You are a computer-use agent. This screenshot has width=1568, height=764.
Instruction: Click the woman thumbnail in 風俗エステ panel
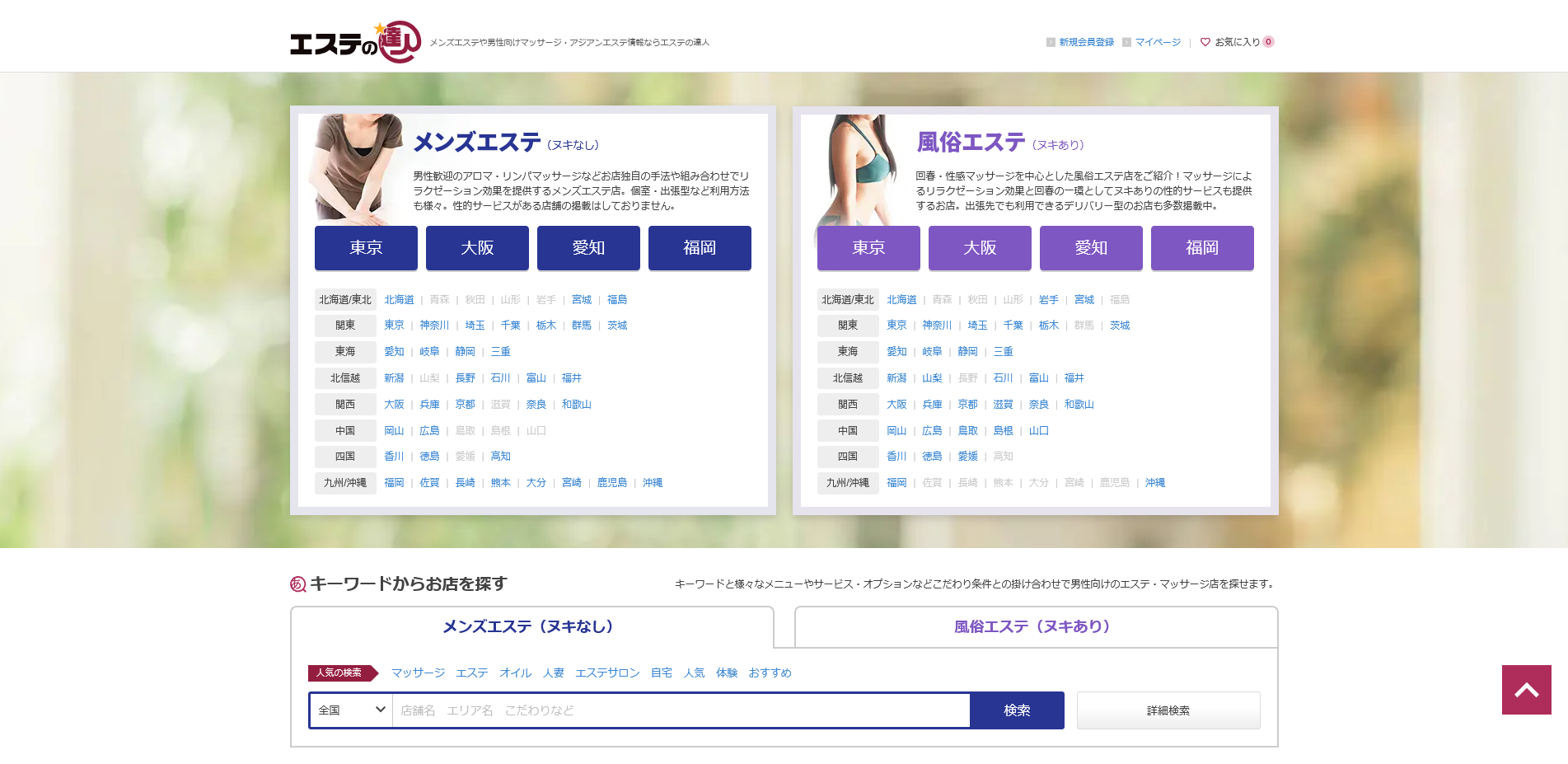tap(857, 169)
